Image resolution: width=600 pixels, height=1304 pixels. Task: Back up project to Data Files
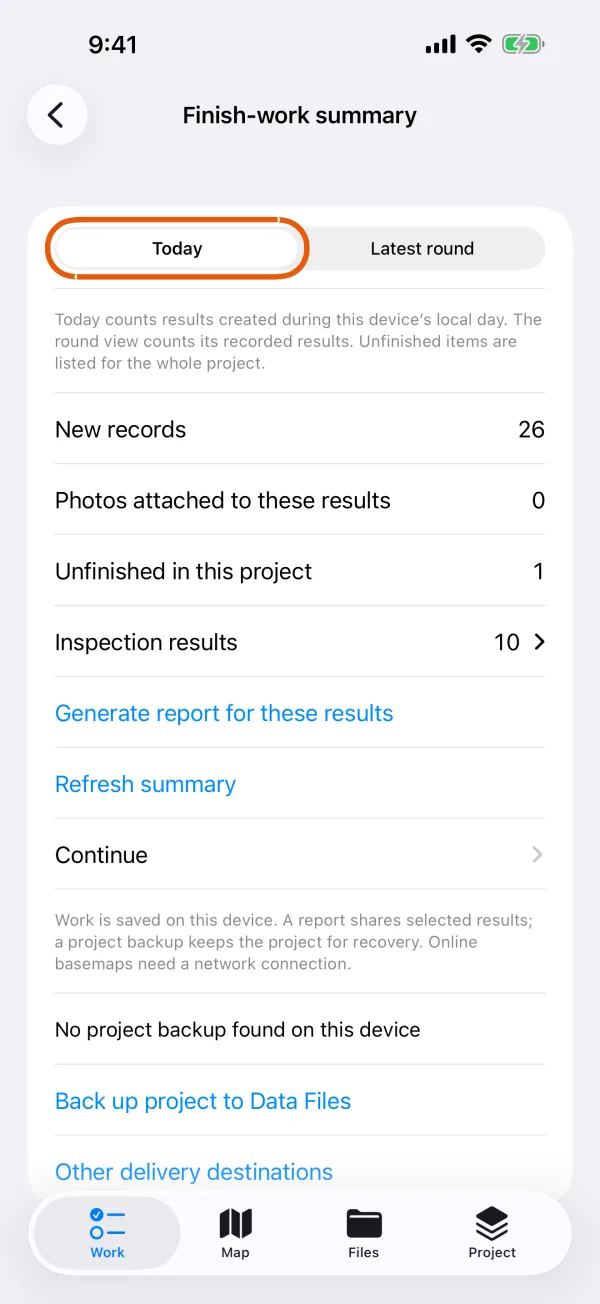point(203,1101)
